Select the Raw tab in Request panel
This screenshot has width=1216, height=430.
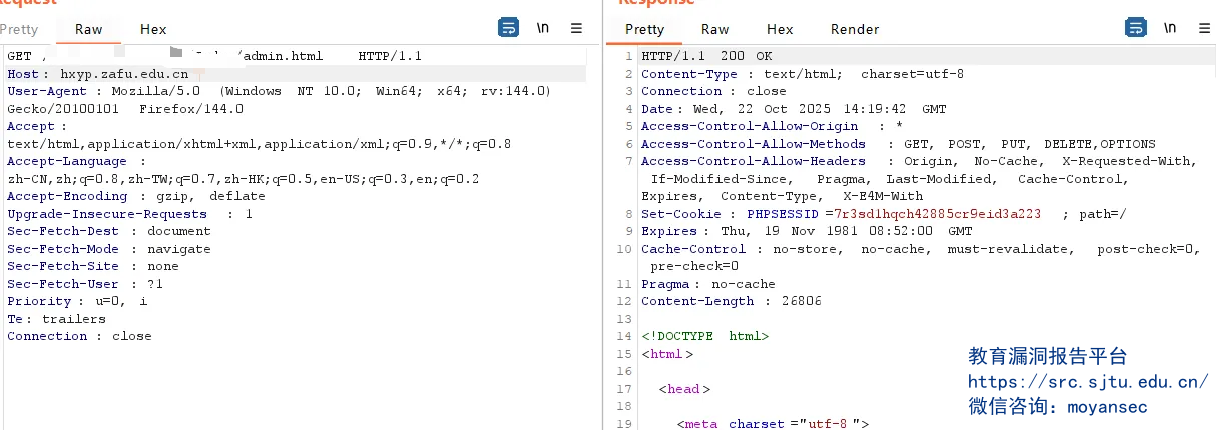point(88,30)
